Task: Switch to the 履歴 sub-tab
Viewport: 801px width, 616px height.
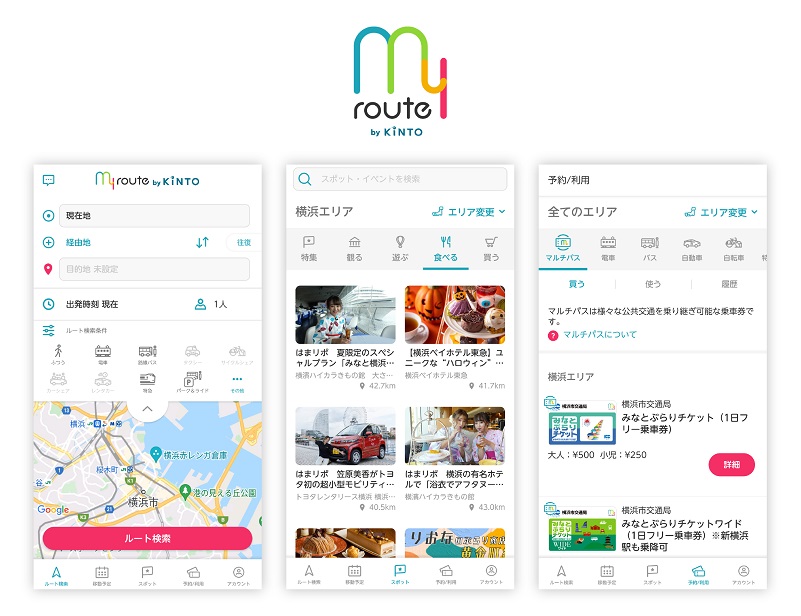Action: tap(729, 284)
